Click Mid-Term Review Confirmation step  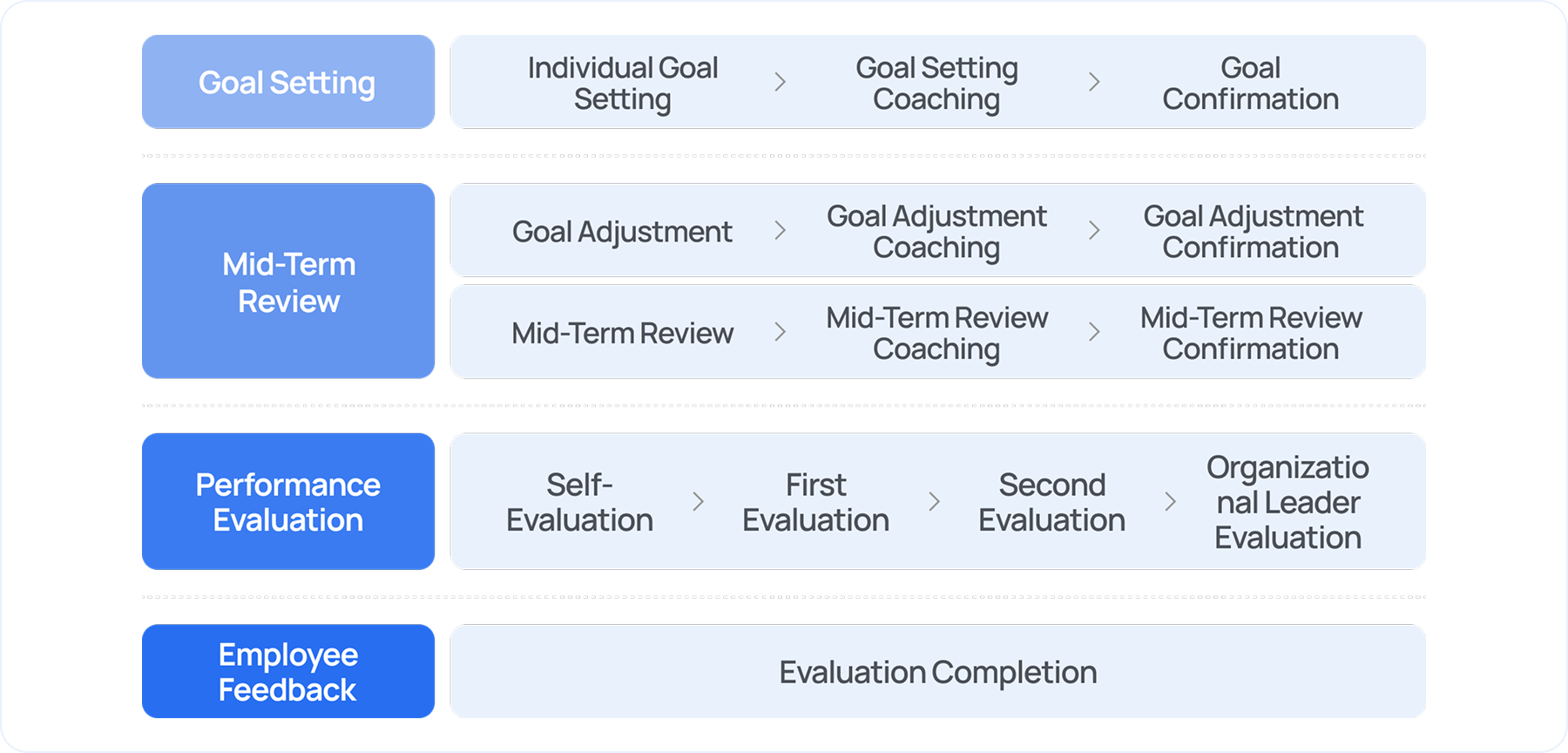(x=1251, y=332)
